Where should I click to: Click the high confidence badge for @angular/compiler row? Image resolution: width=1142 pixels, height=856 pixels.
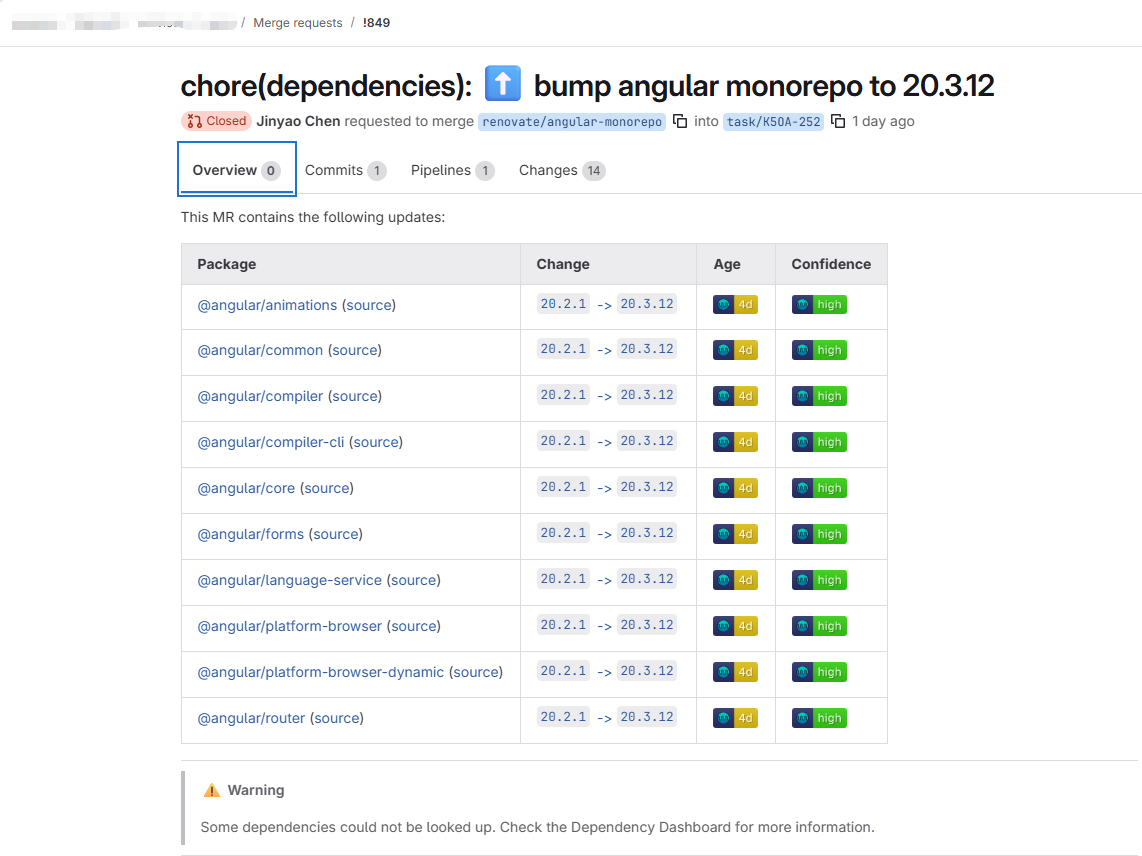pyautogui.click(x=819, y=396)
